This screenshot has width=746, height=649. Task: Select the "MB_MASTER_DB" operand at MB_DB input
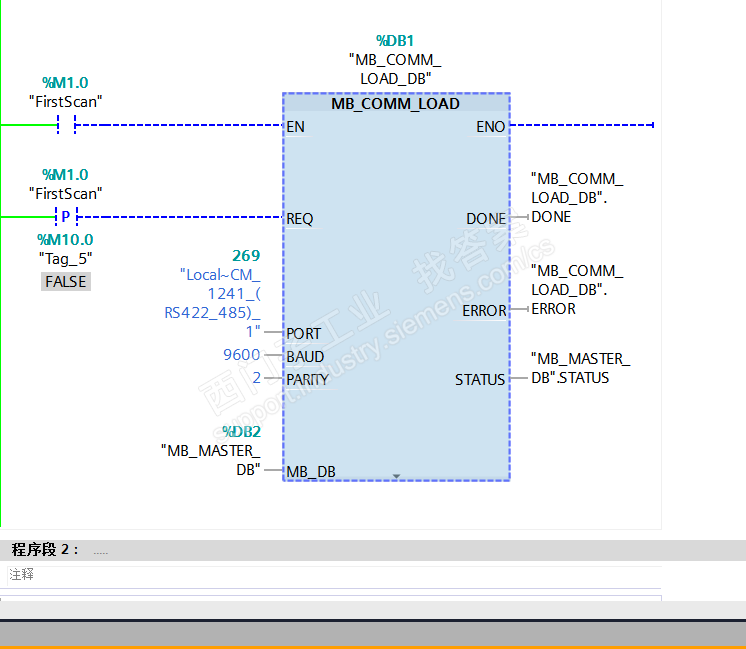click(211, 460)
